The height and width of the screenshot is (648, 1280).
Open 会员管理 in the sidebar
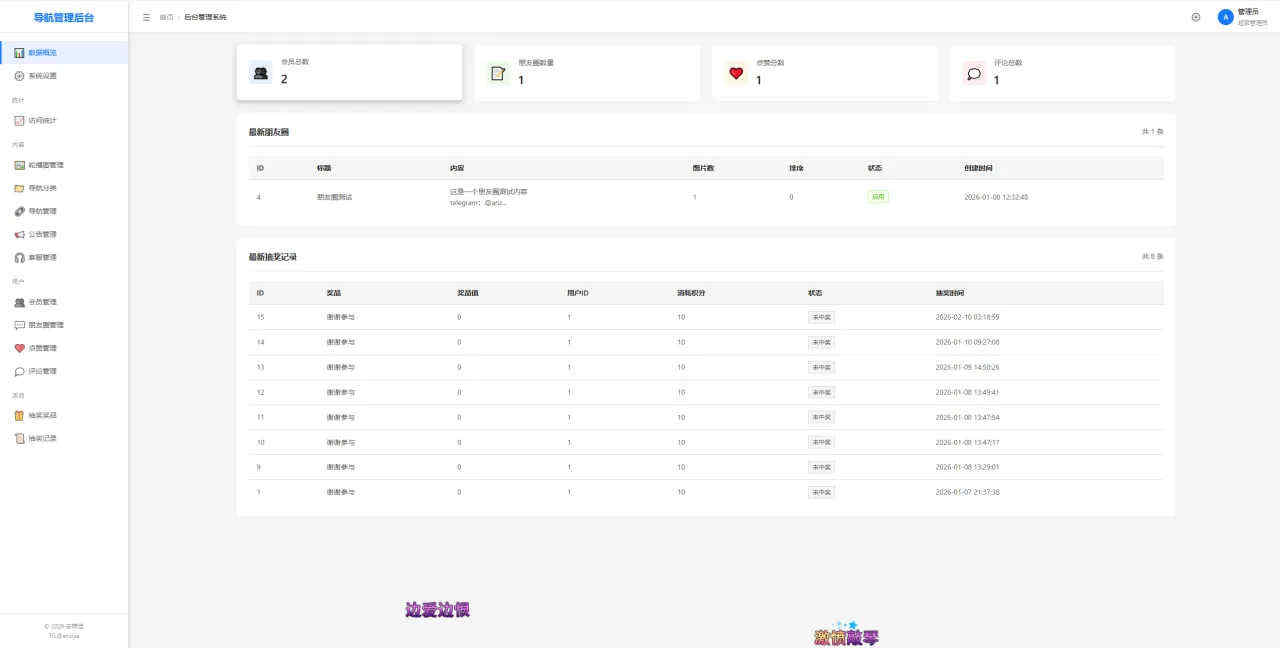click(x=42, y=302)
